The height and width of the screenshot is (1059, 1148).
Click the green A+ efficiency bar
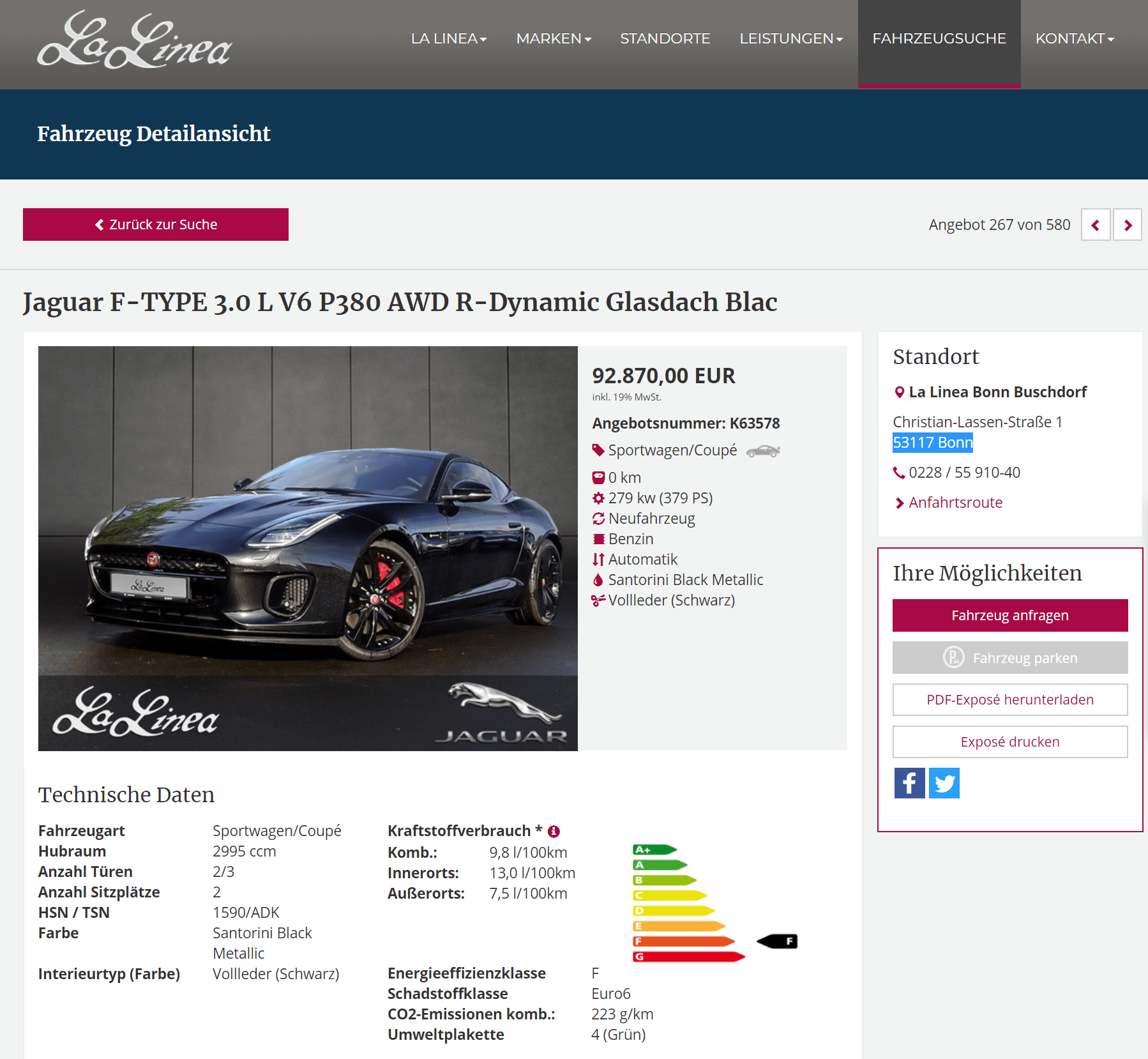[654, 849]
